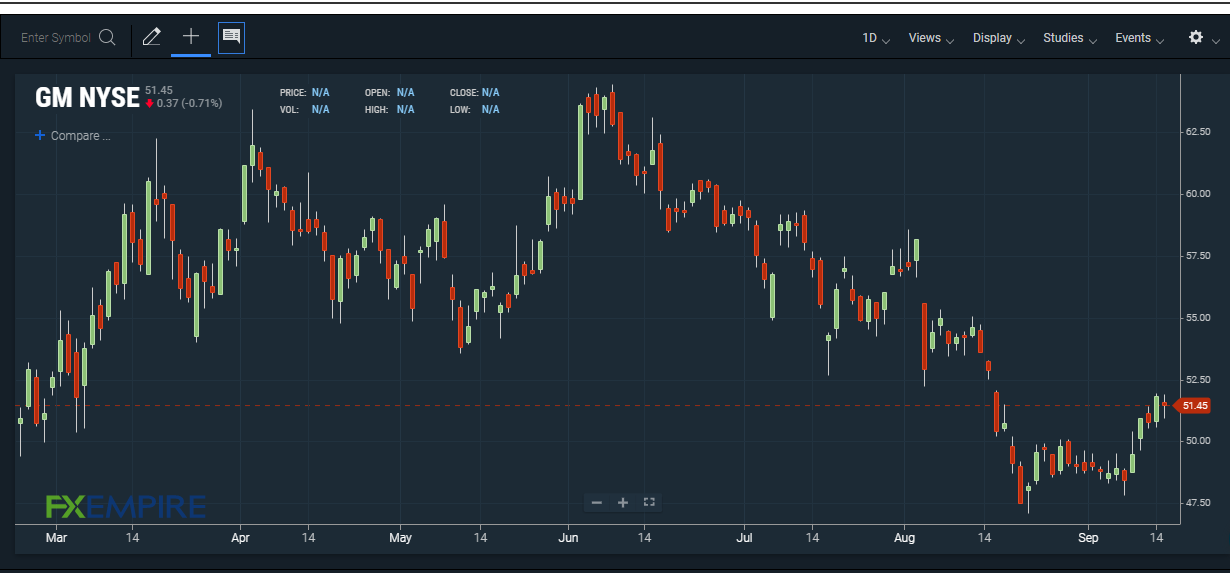Click the Jun date axis label
Viewport: 1230px width, 573px height.
[569, 538]
